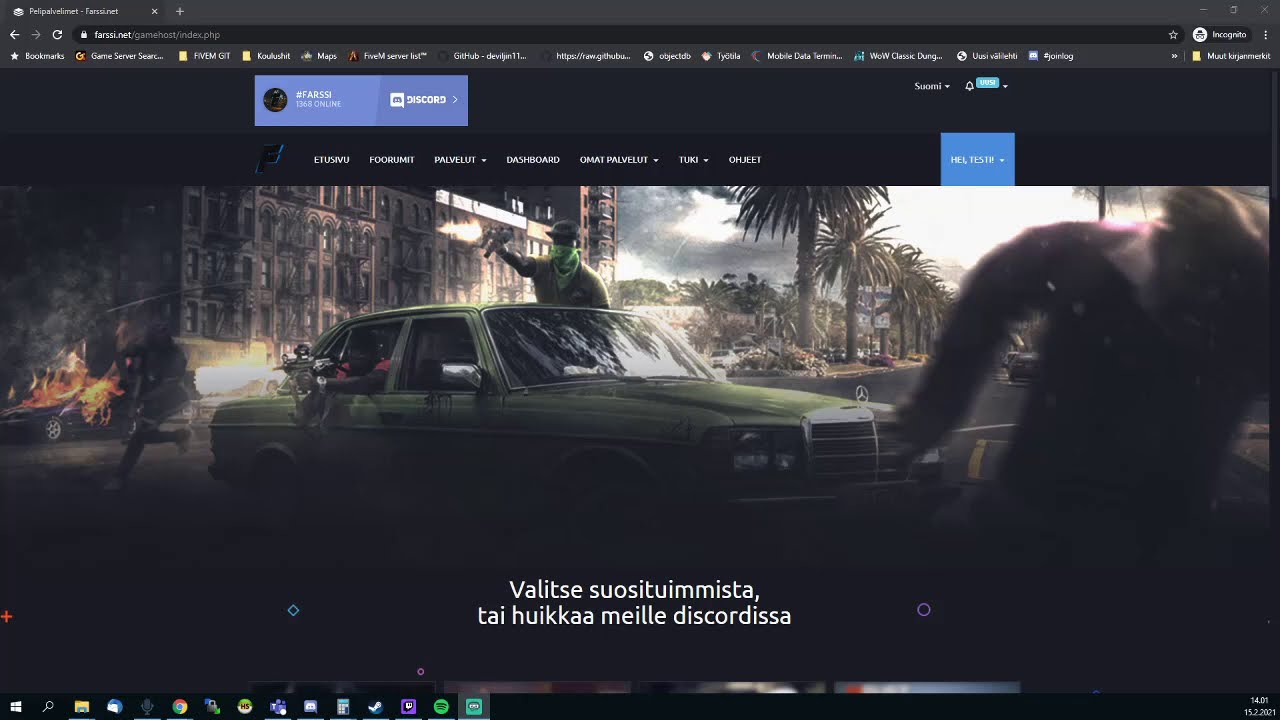
Task: View site info via the padlock icon
Action: (x=84, y=34)
